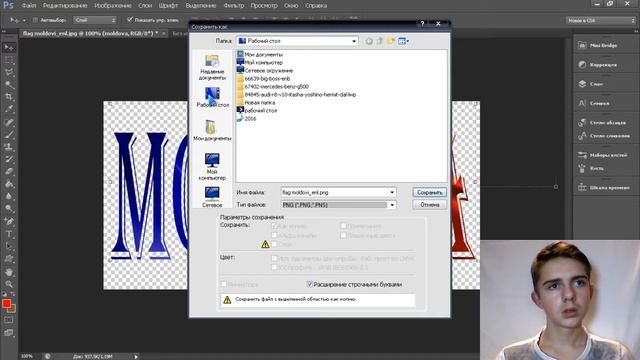Screen dimensions: 640x360
Task: Select the Dodge tool
Action: (x=9, y=208)
